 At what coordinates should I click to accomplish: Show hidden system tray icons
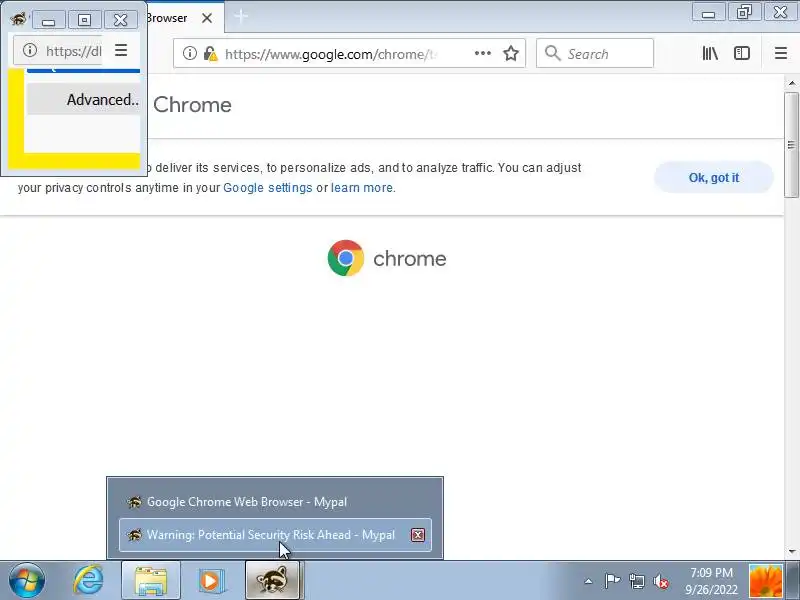click(x=588, y=581)
